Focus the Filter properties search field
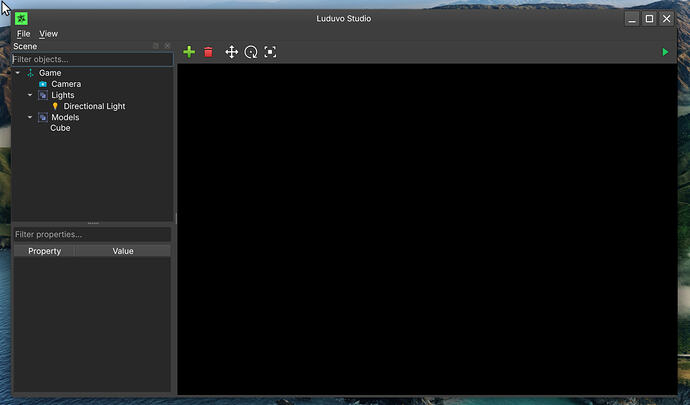This screenshot has width=690, height=405. tap(92, 235)
